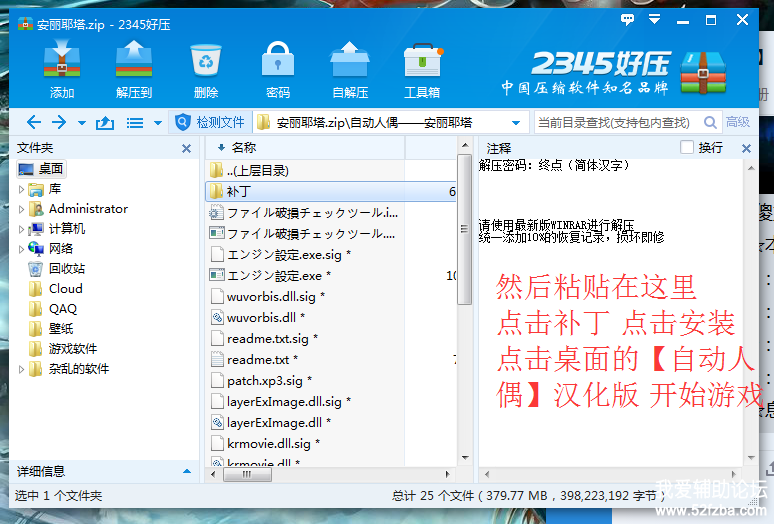Click the 添加 (Add) toolbar icon
The image size is (774, 524).
pyautogui.click(x=62, y=69)
